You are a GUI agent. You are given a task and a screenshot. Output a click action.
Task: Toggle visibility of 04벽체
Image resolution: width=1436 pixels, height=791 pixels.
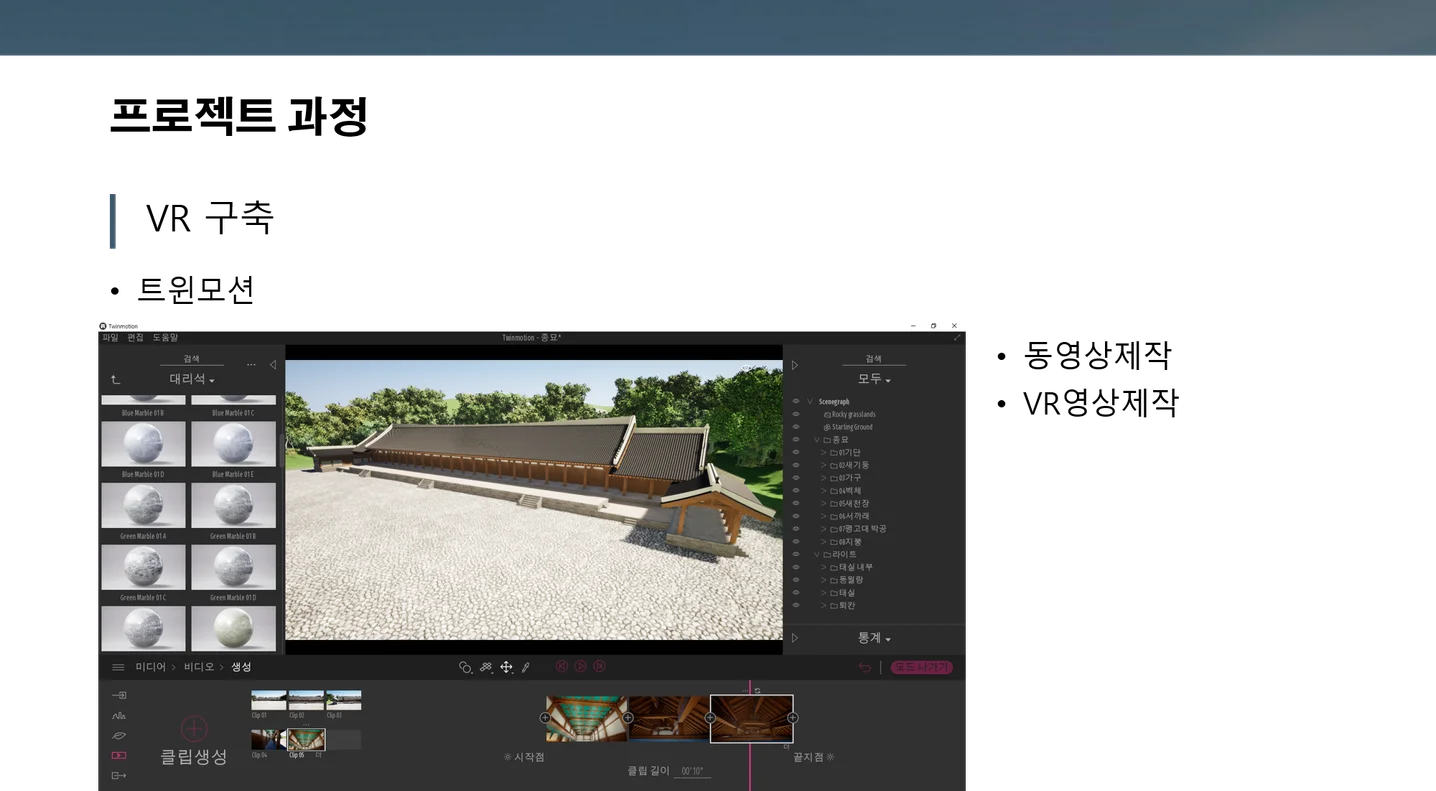796,490
